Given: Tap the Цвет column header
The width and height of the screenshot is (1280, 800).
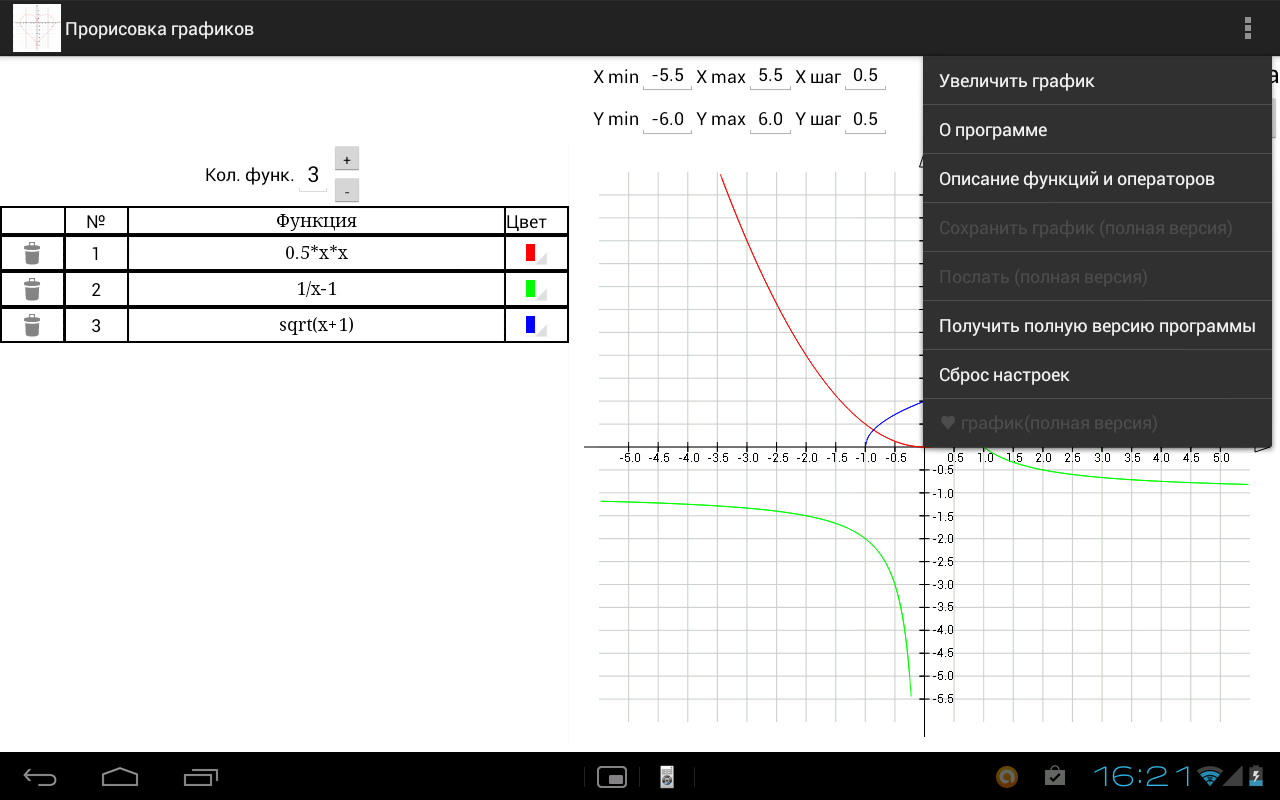Looking at the screenshot, I should click(x=536, y=221).
